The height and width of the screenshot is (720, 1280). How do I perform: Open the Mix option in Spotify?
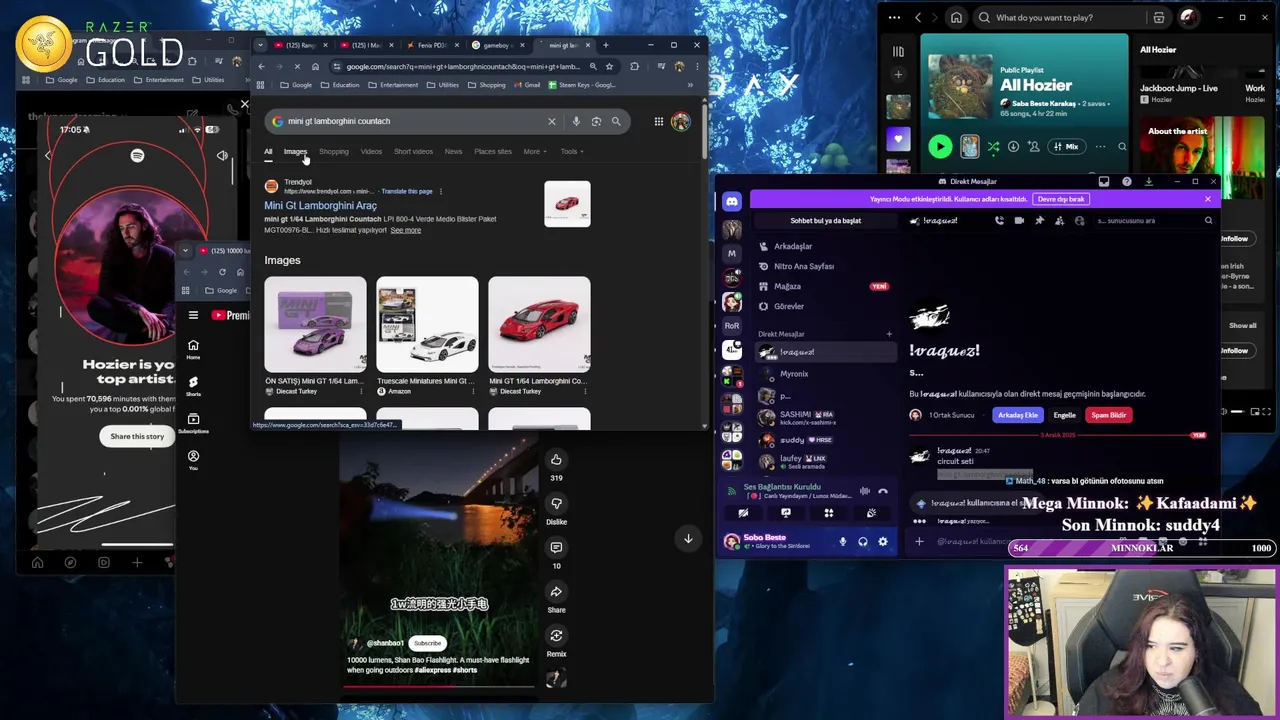click(x=1066, y=147)
